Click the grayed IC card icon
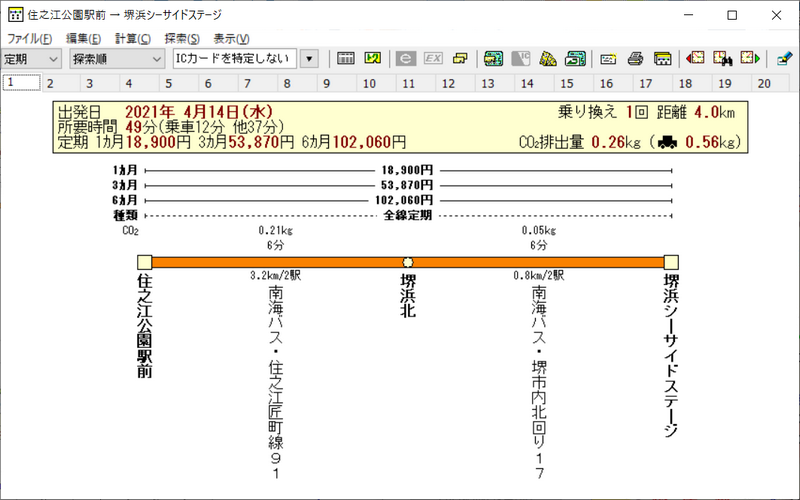This screenshot has height=500, width=800. [521, 59]
